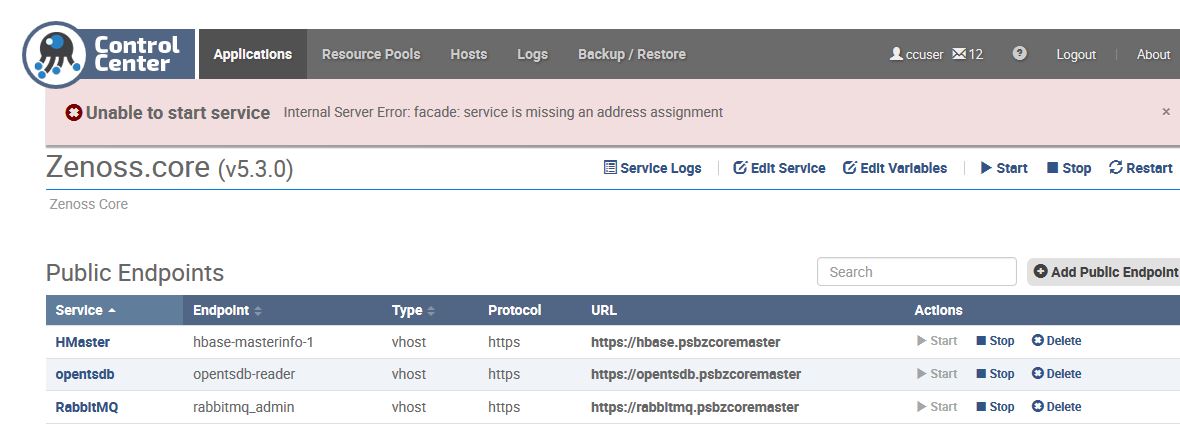Click Edit Service pencil icon
Viewport: 1180px width, 429px height.
741,168
